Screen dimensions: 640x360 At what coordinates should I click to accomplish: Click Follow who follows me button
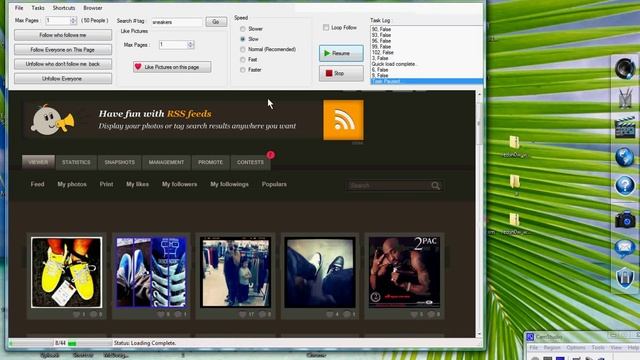click(x=63, y=35)
